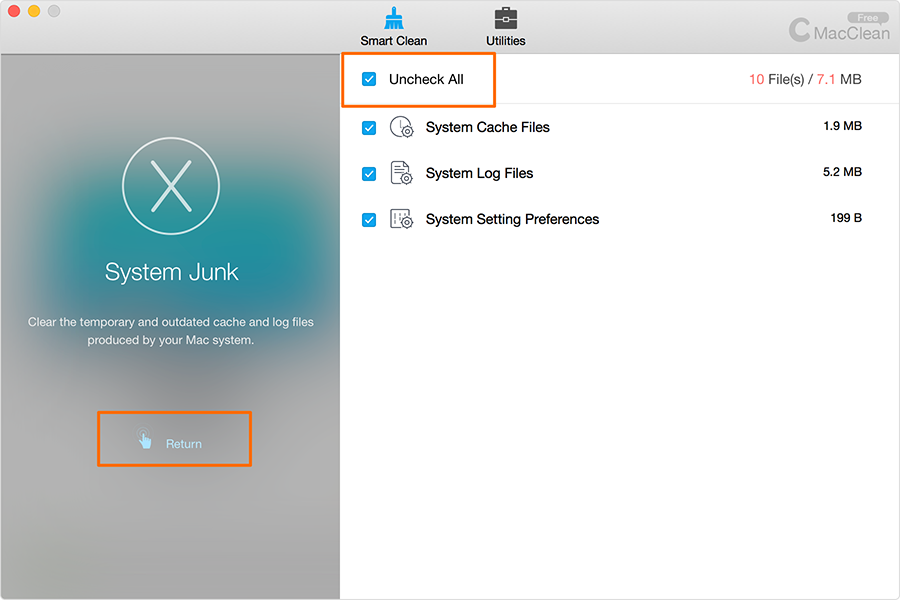Image resolution: width=900 pixels, height=600 pixels.
Task: Disable the System Setting Preferences checkbox
Action: pyautogui.click(x=369, y=219)
